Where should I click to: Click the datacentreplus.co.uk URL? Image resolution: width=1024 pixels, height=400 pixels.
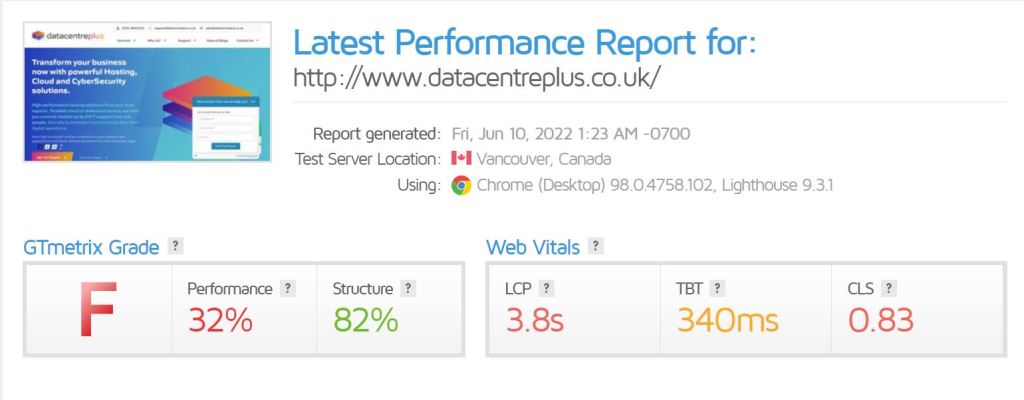(477, 77)
